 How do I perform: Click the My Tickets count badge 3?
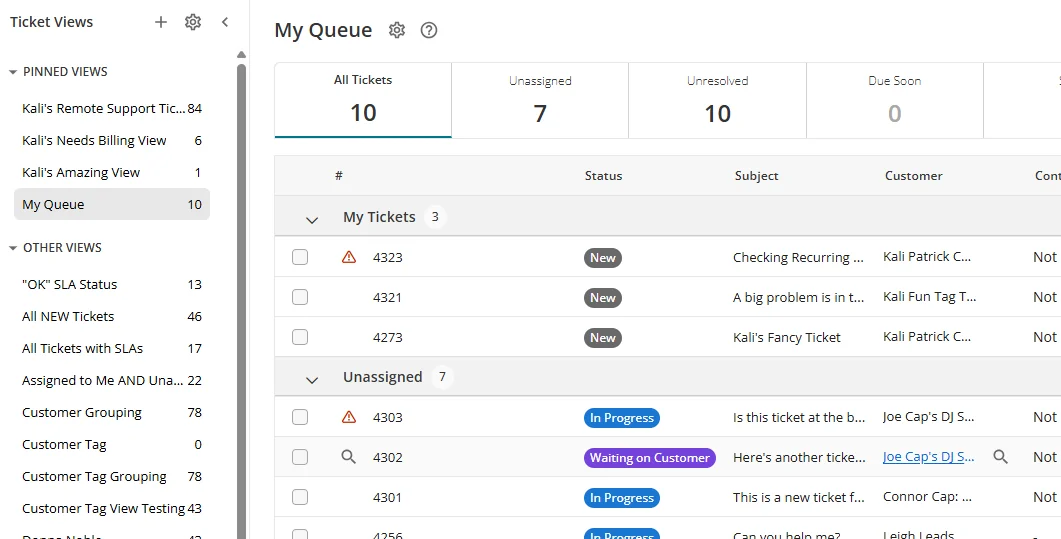click(x=435, y=217)
